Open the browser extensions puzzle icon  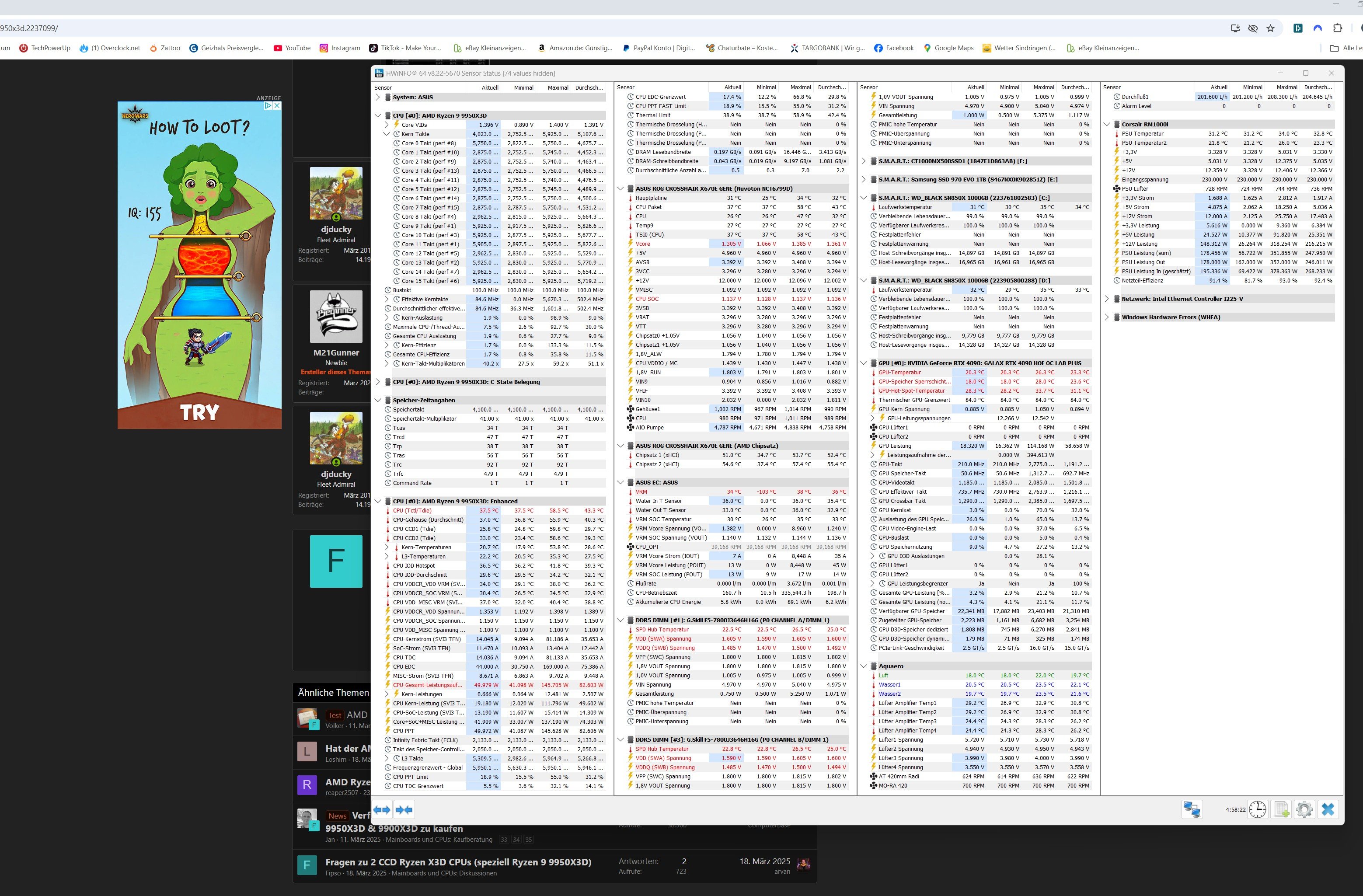point(1337,28)
